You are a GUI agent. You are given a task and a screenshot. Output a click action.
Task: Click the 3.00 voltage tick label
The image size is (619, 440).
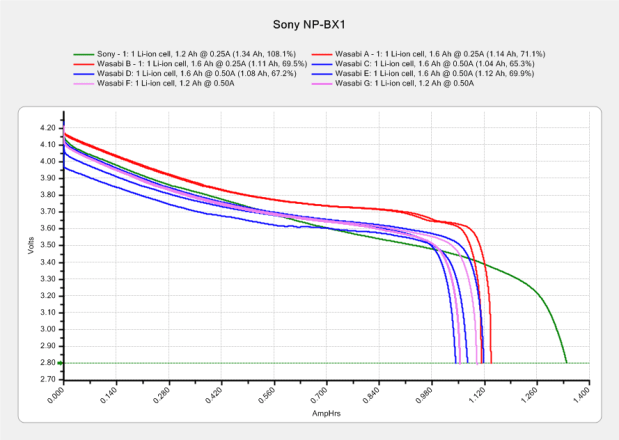point(47,329)
